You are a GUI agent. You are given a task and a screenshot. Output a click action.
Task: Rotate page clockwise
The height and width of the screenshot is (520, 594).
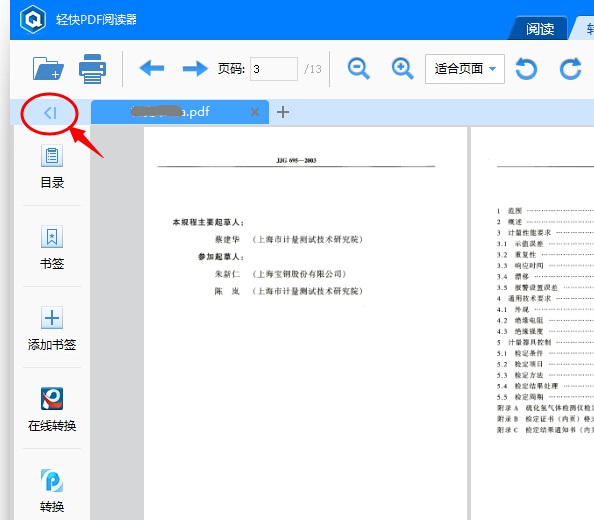571,69
